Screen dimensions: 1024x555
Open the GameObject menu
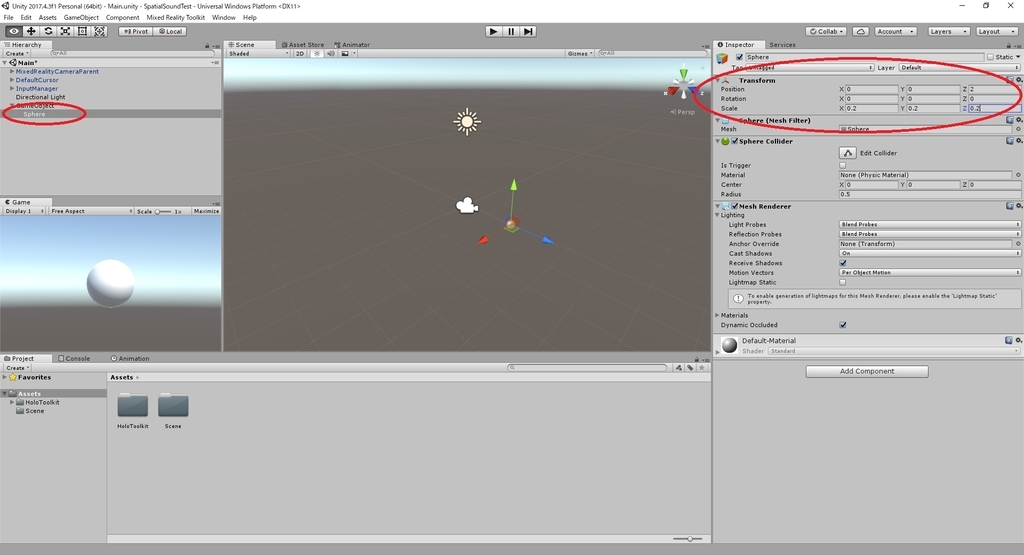point(81,18)
